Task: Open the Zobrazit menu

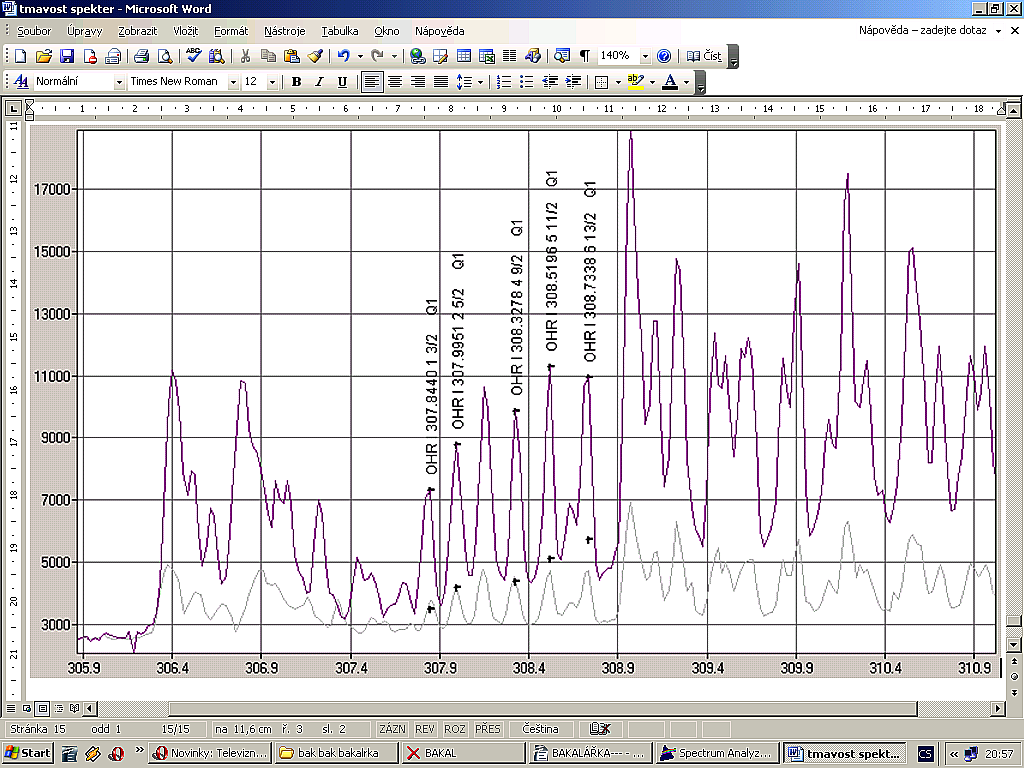Action: point(137,31)
